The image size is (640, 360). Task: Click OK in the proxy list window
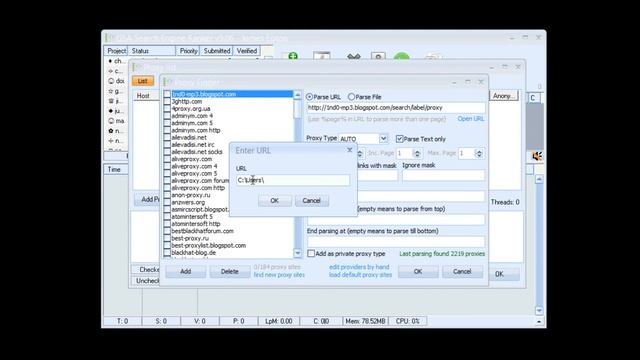pyautogui.click(x=500, y=274)
